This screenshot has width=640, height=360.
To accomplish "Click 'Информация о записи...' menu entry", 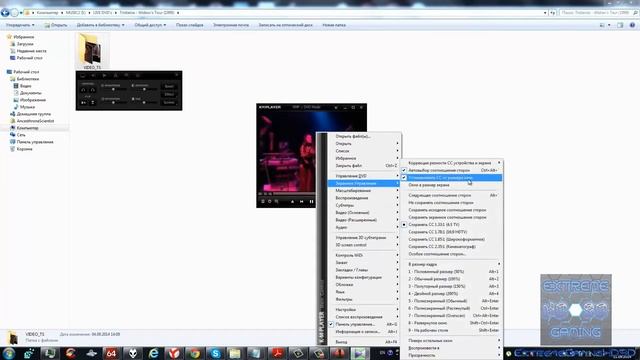I will (x=364, y=331).
